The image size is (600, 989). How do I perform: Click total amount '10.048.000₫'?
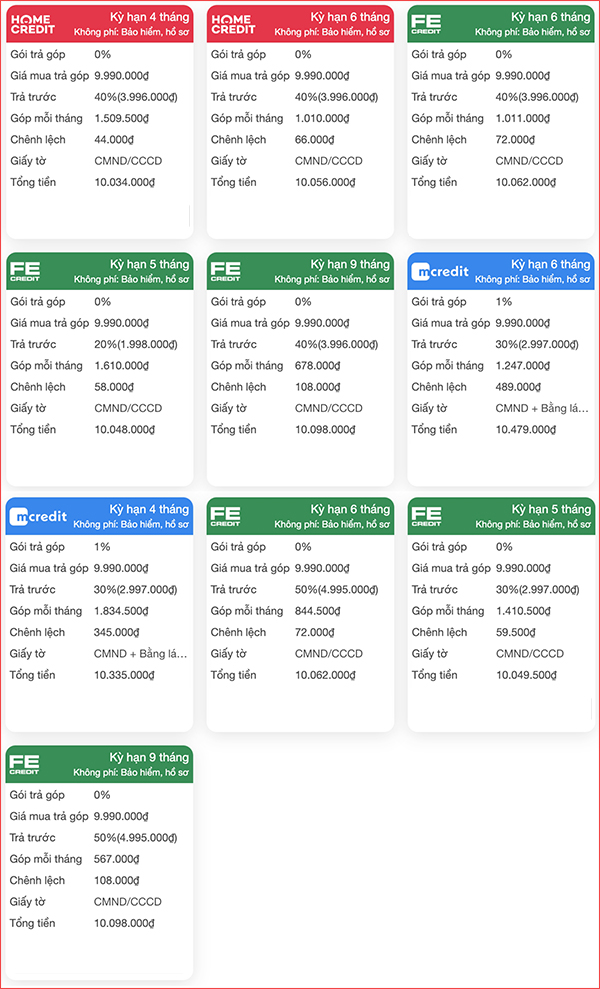coord(124,430)
